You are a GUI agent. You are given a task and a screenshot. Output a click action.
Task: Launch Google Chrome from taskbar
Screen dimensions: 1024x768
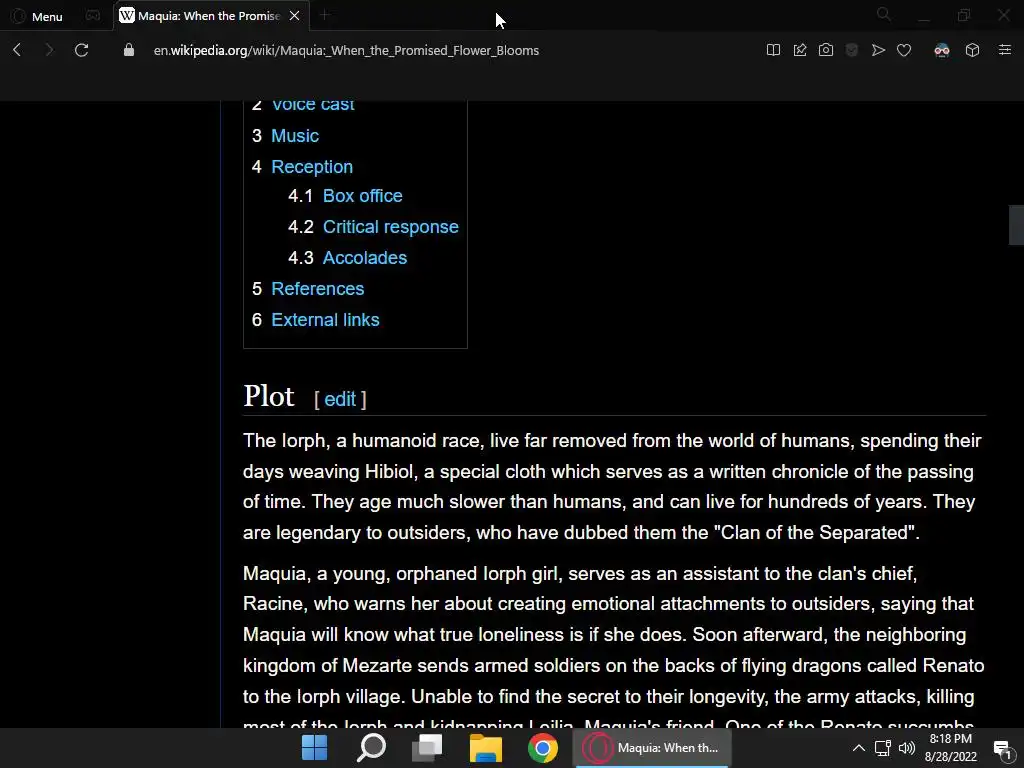[543, 748]
